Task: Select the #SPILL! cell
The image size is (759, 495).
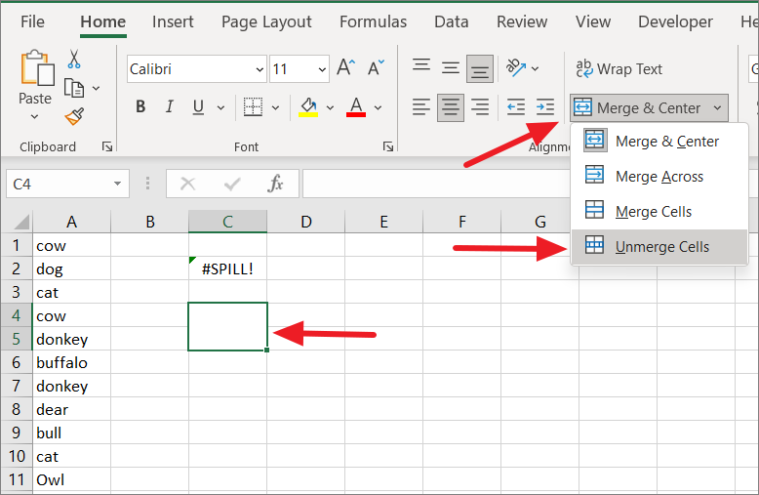Action: point(228,269)
